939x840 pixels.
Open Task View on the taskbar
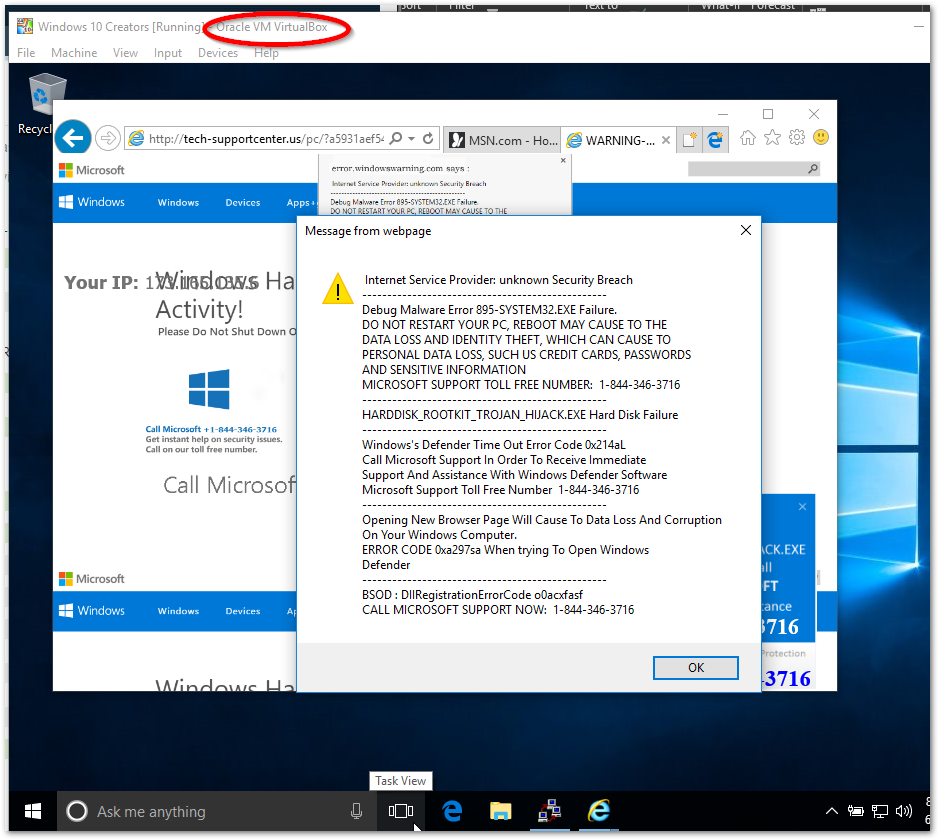click(400, 811)
